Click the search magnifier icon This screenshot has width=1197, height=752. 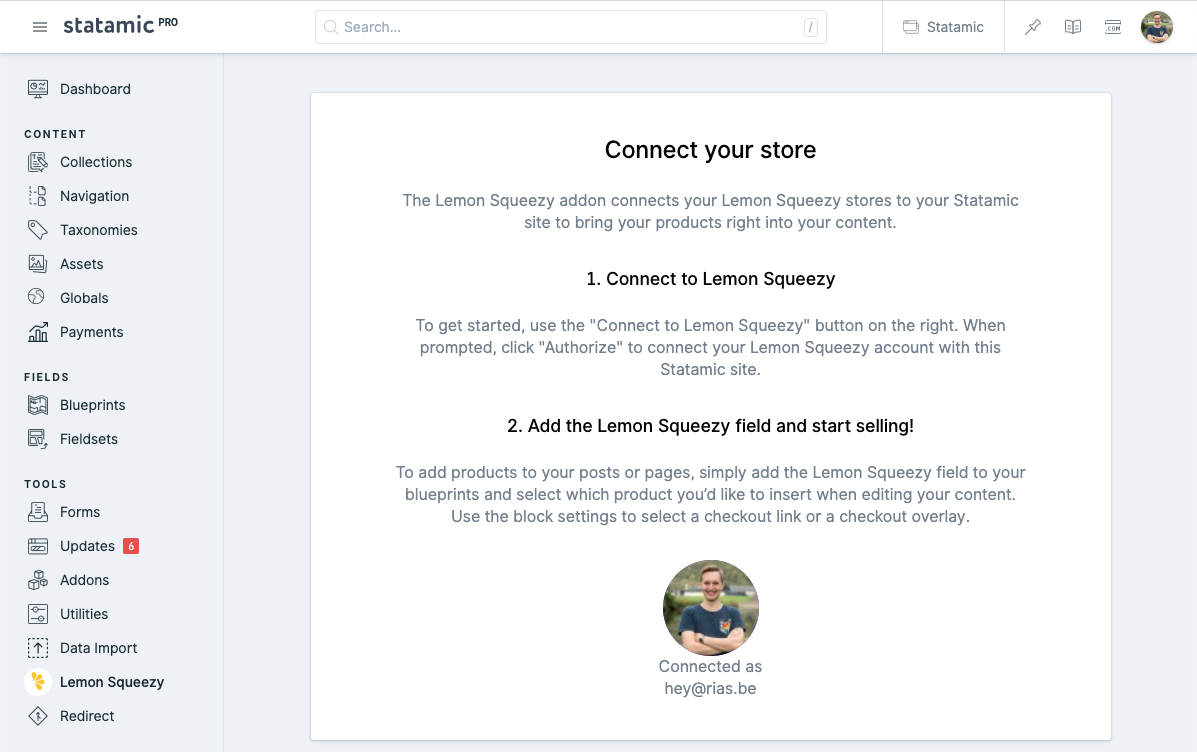pos(331,27)
